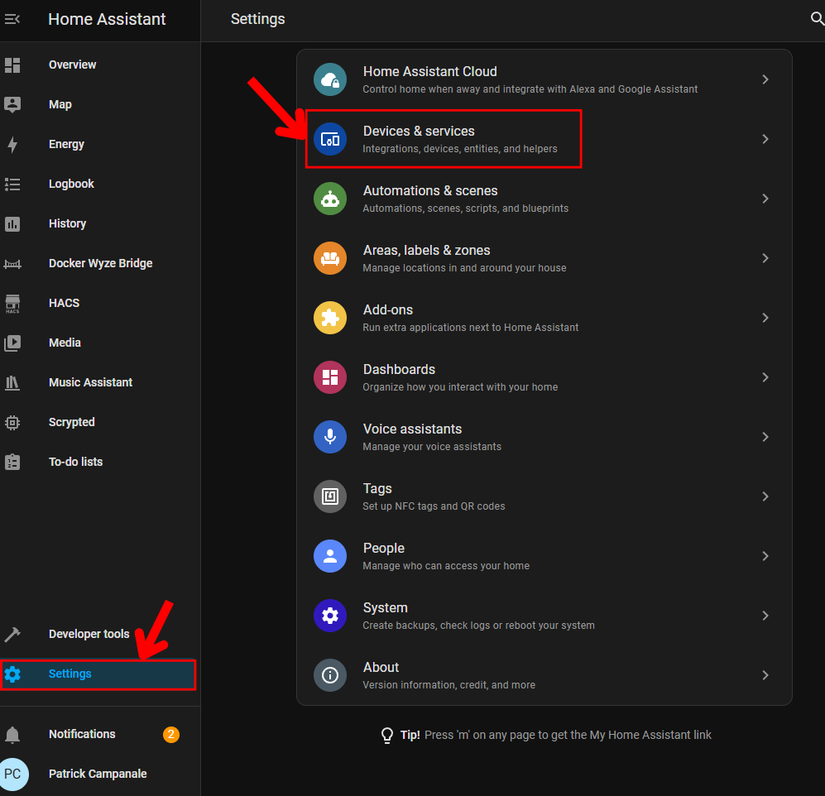Click the Automations & scenes robot icon
This screenshot has height=796, width=825.
(330, 198)
